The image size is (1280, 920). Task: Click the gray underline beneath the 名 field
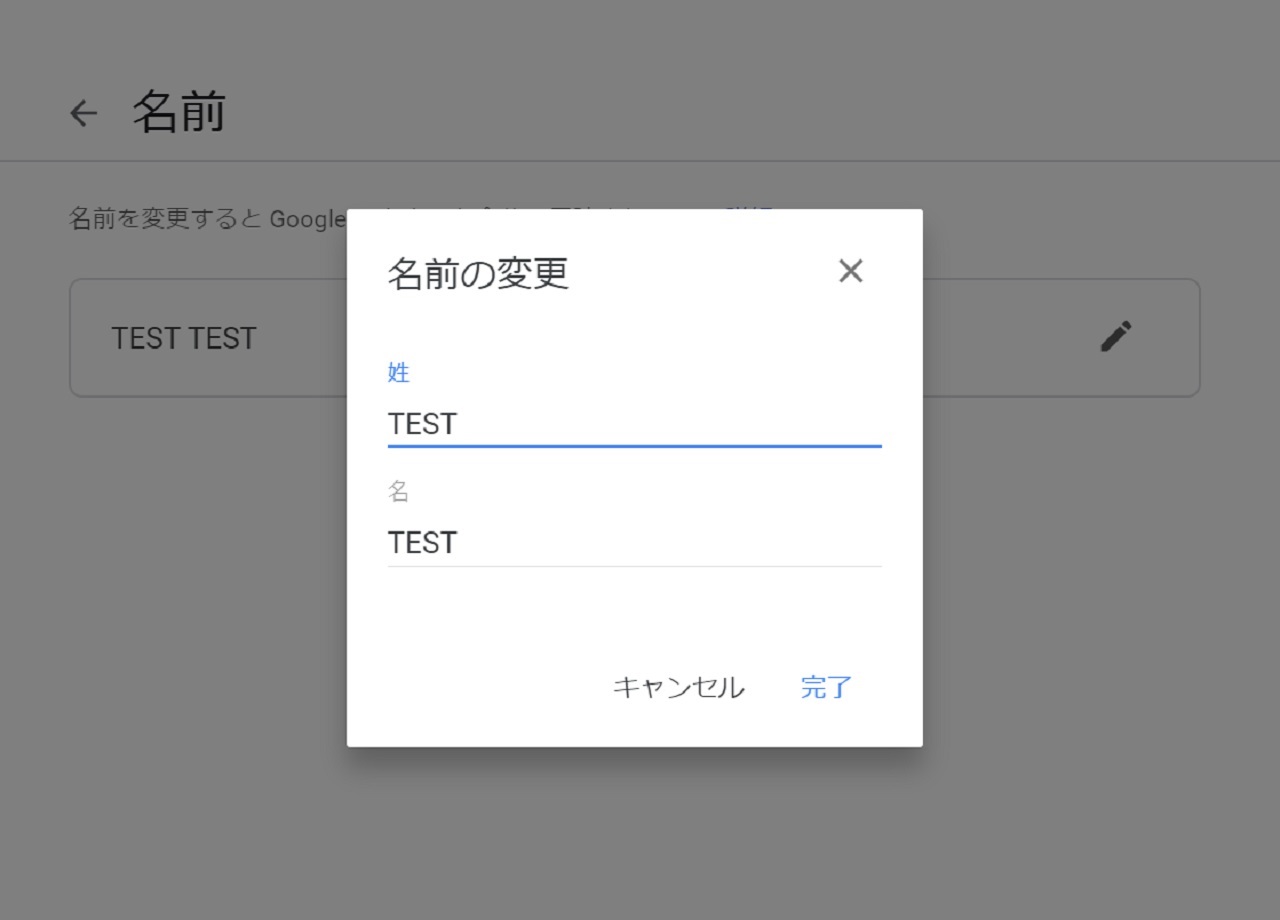click(633, 566)
